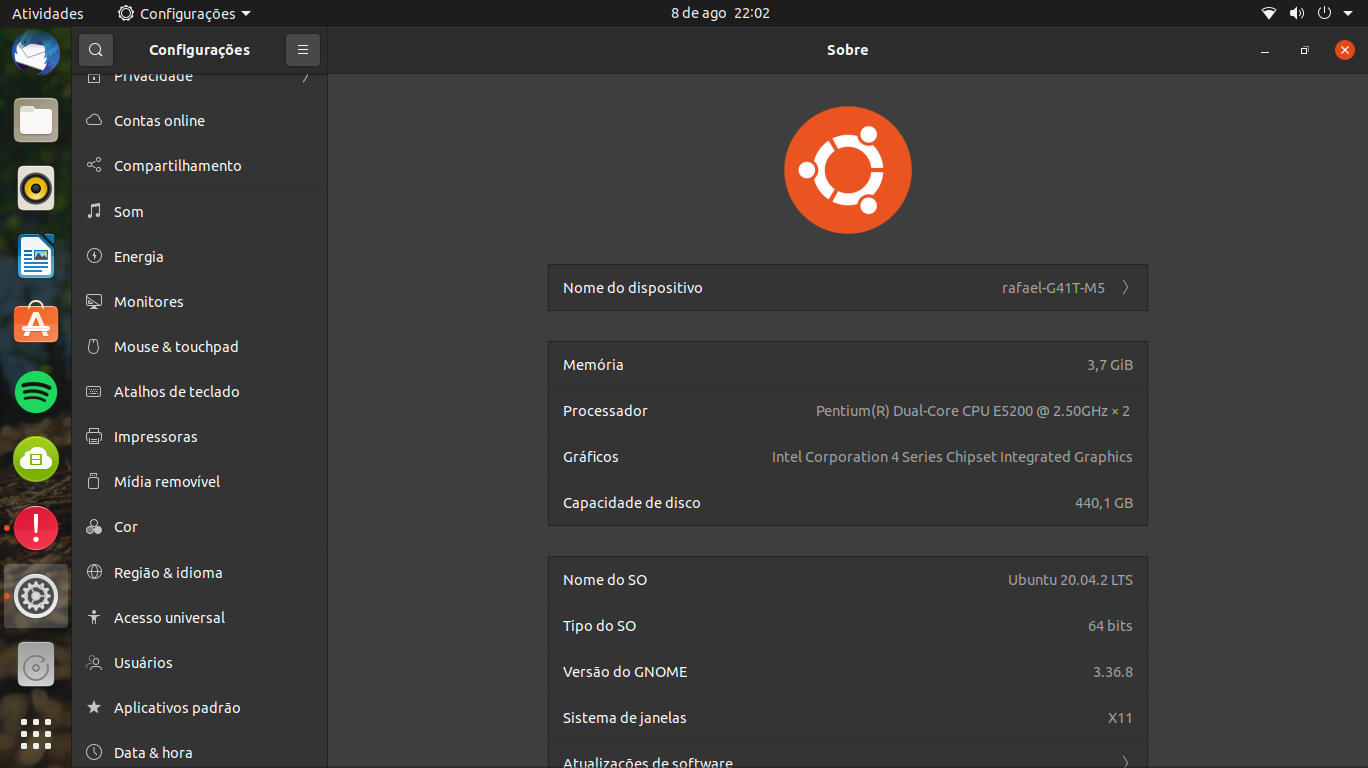Viewport: 1368px width, 768px height.
Task: Select Aplicativos padrão panel
Action: tap(199, 707)
